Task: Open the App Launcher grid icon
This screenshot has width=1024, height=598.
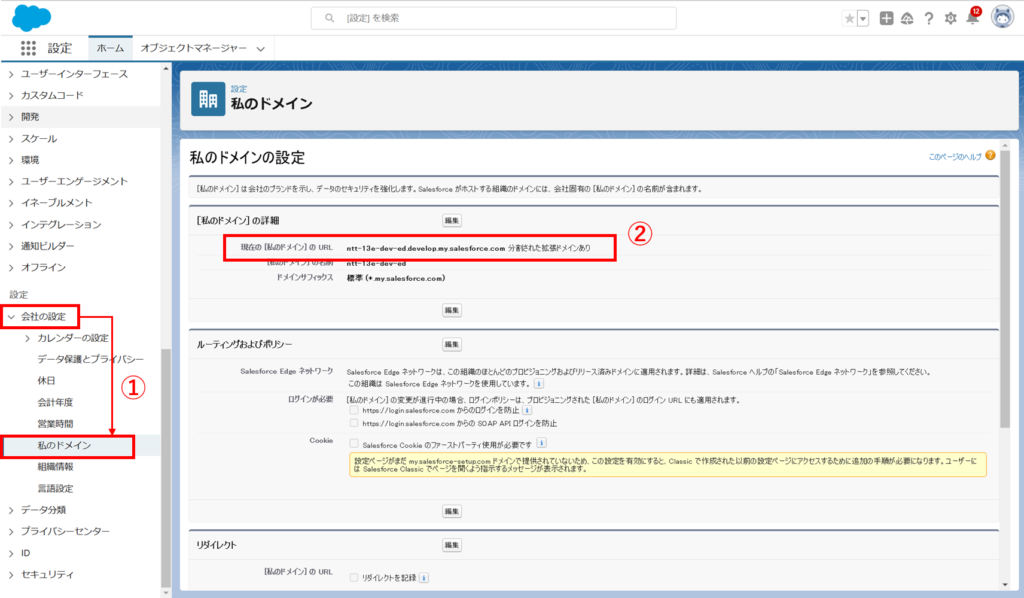Action: [x=28, y=48]
